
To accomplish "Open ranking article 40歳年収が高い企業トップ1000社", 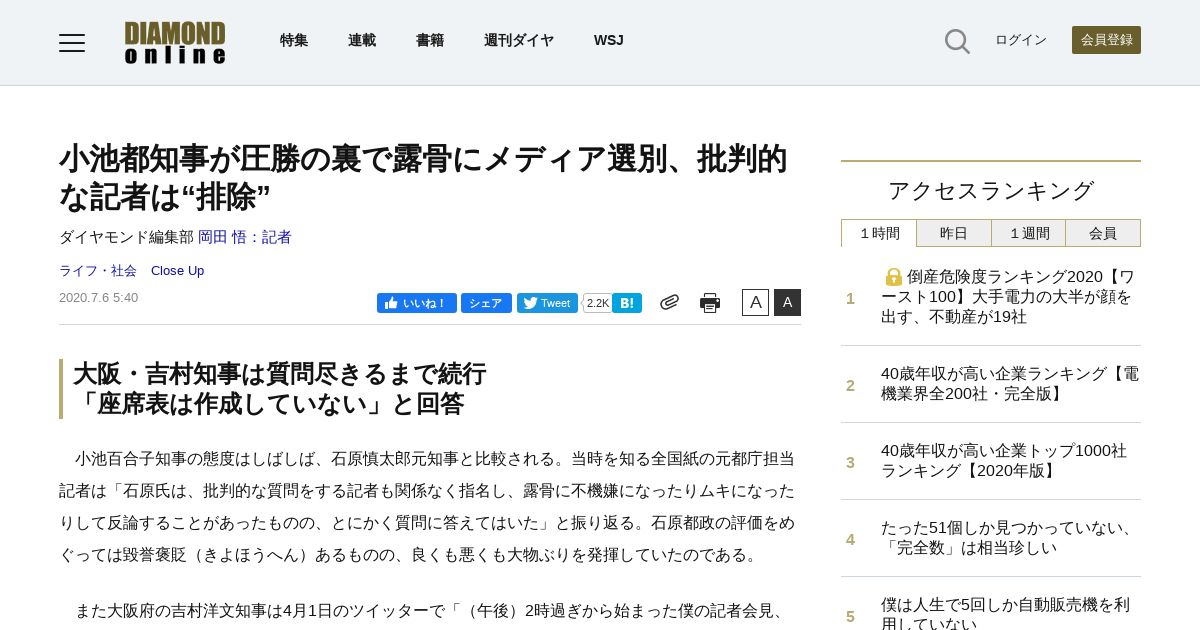I will (x=1004, y=461).
